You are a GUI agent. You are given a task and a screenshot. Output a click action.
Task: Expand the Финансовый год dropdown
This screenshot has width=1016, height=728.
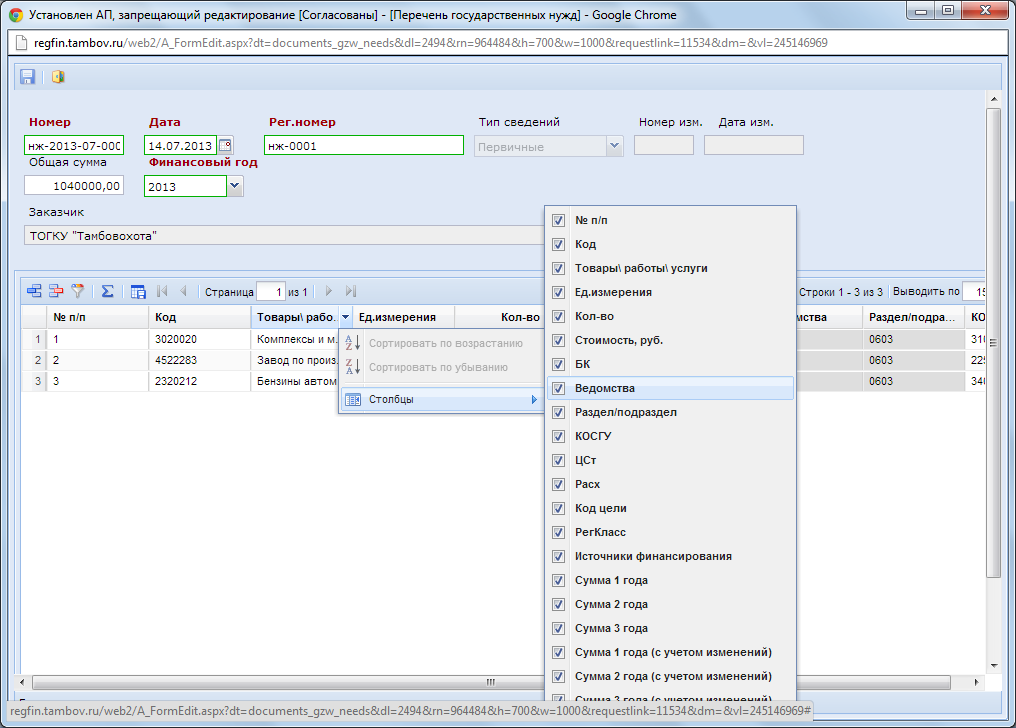click(234, 186)
